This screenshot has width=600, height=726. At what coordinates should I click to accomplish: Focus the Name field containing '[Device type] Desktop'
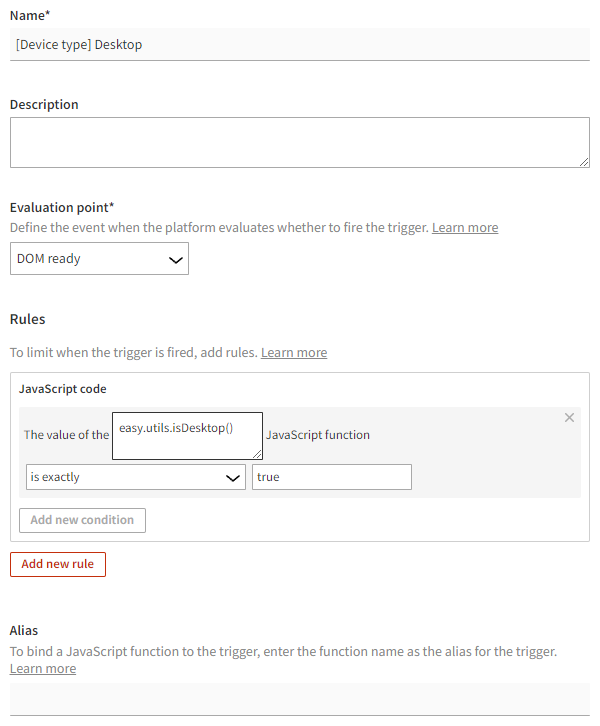[300, 45]
